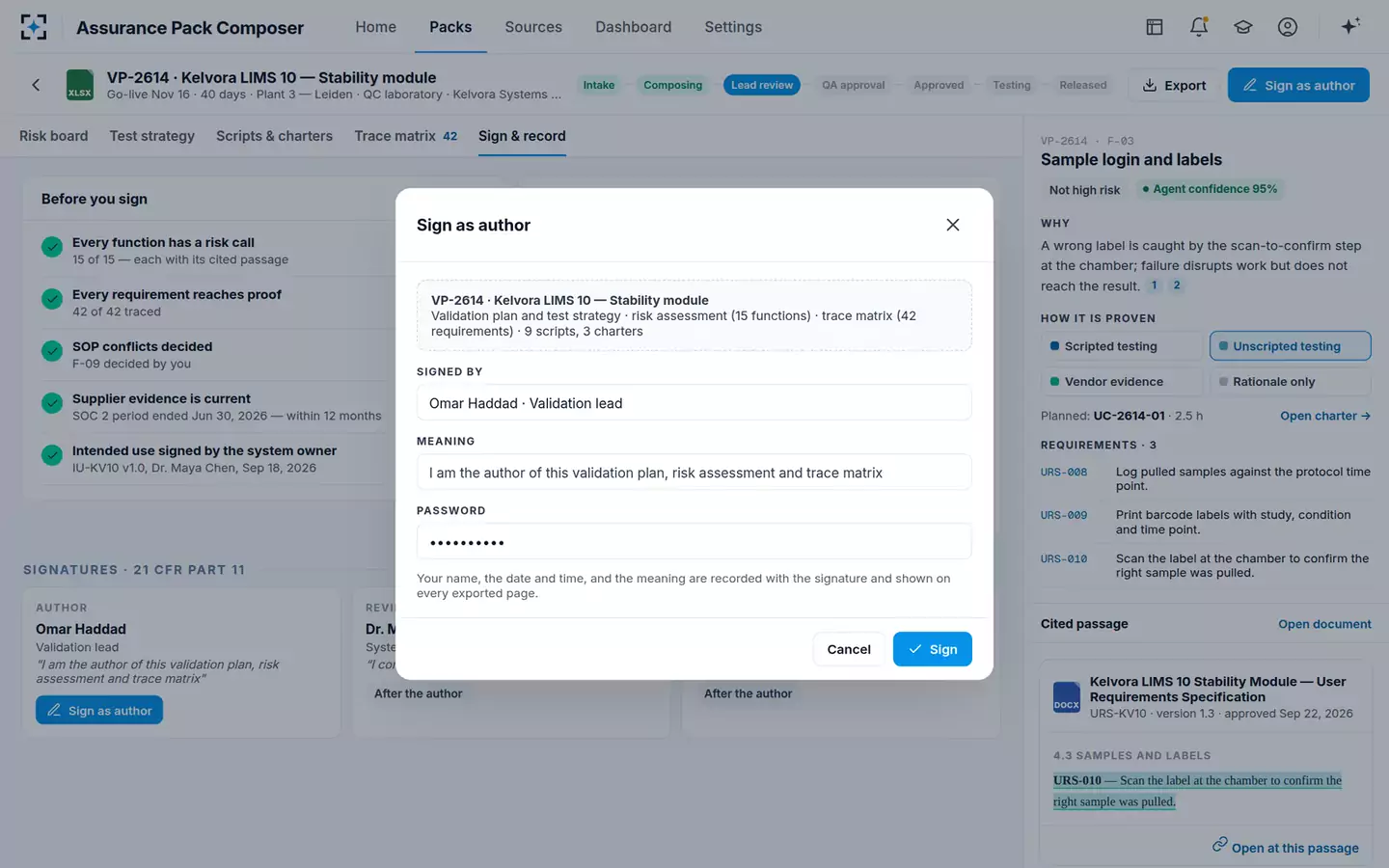Click the Assurance Pack Composer logo icon
1389x868 pixels.
[34, 27]
